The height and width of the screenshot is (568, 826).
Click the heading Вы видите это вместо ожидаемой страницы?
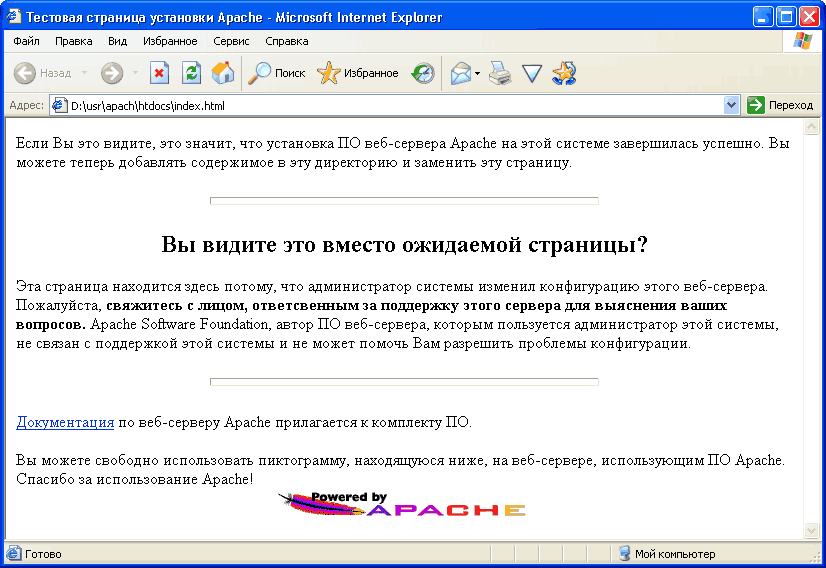coord(405,244)
